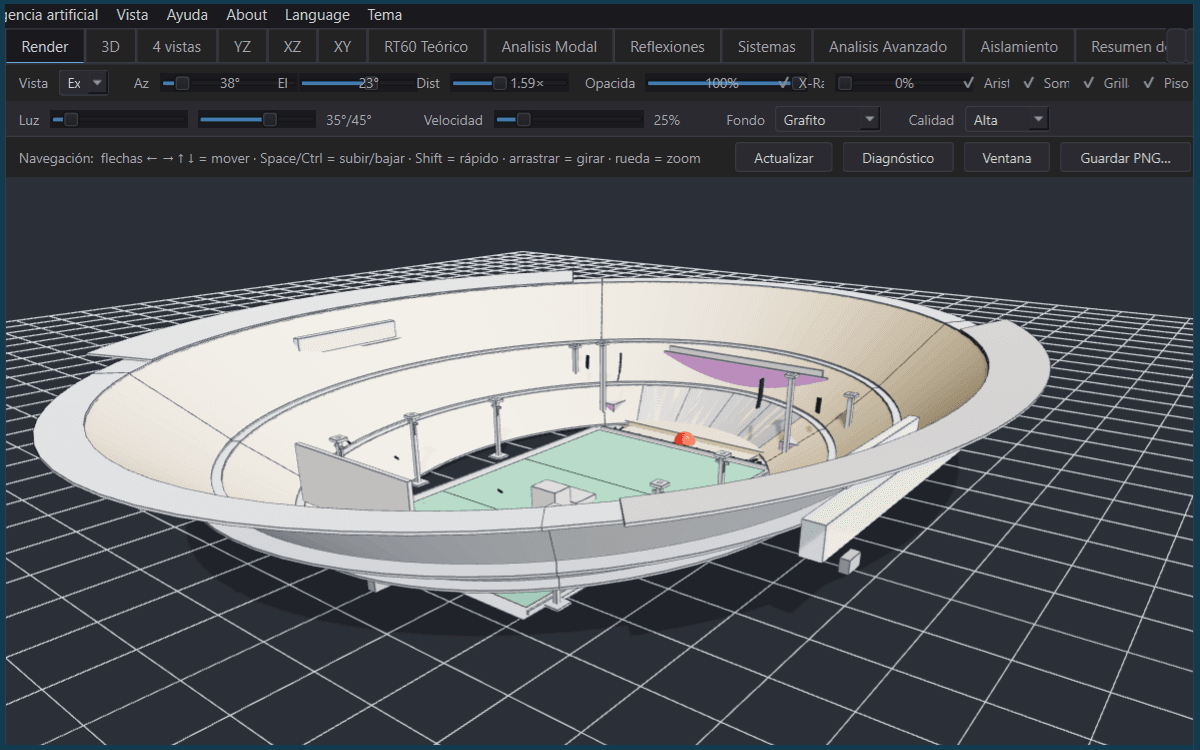The width and height of the screenshot is (1200, 750).
Task: Open the Analisis Modal tab
Action: 549,46
